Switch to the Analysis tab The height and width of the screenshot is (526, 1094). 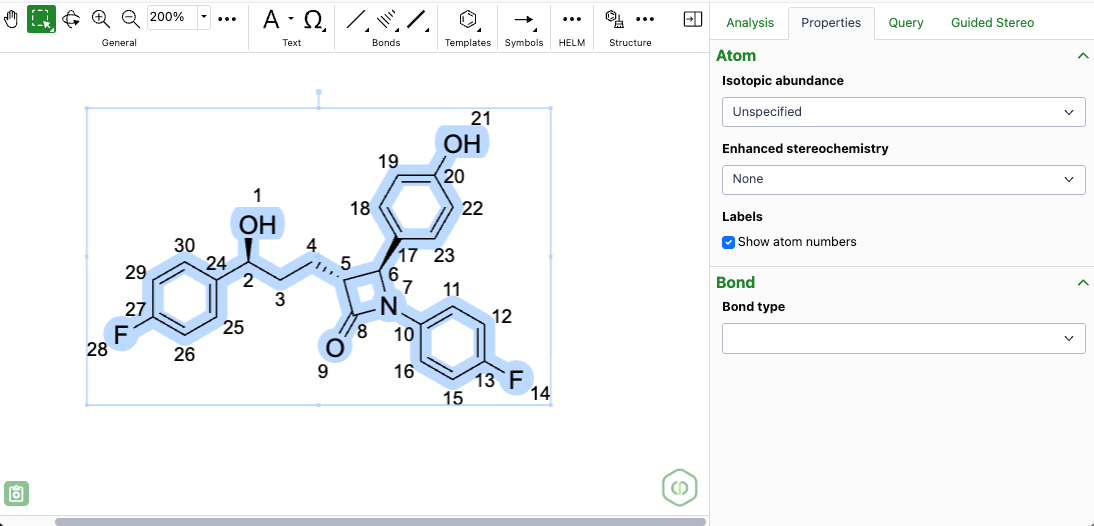[750, 22]
